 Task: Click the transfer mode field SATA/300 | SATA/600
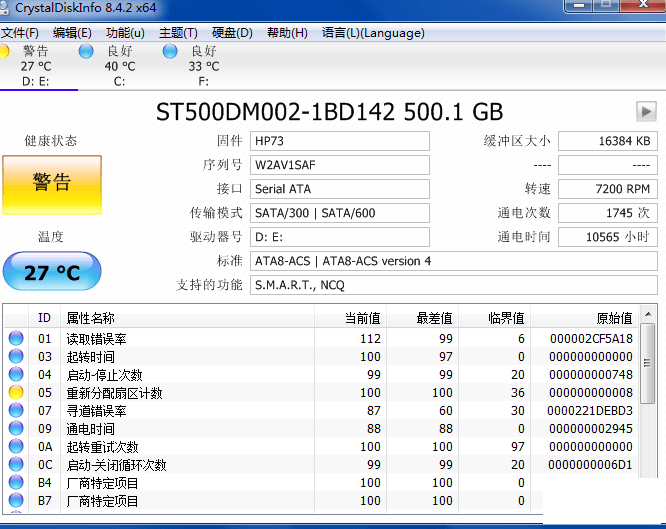340,213
